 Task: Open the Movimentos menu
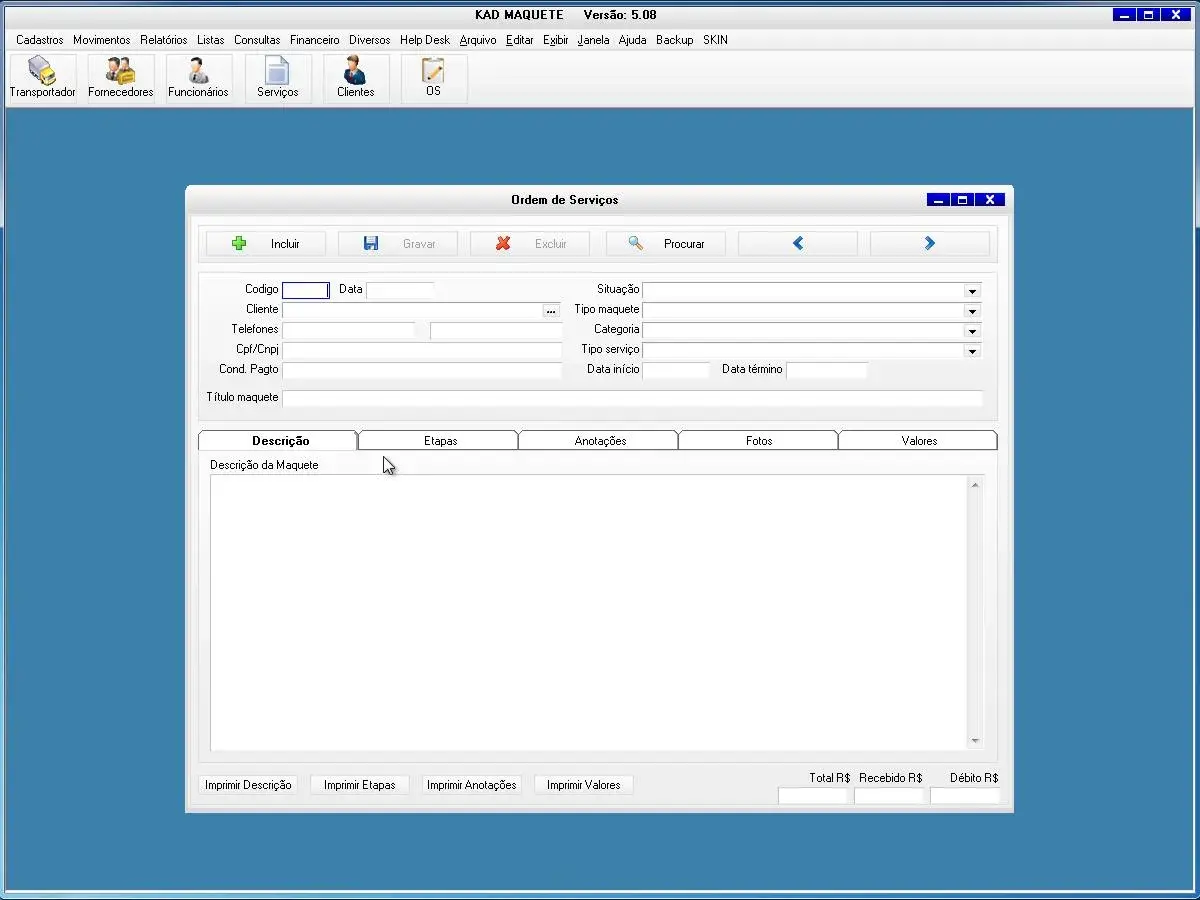102,40
